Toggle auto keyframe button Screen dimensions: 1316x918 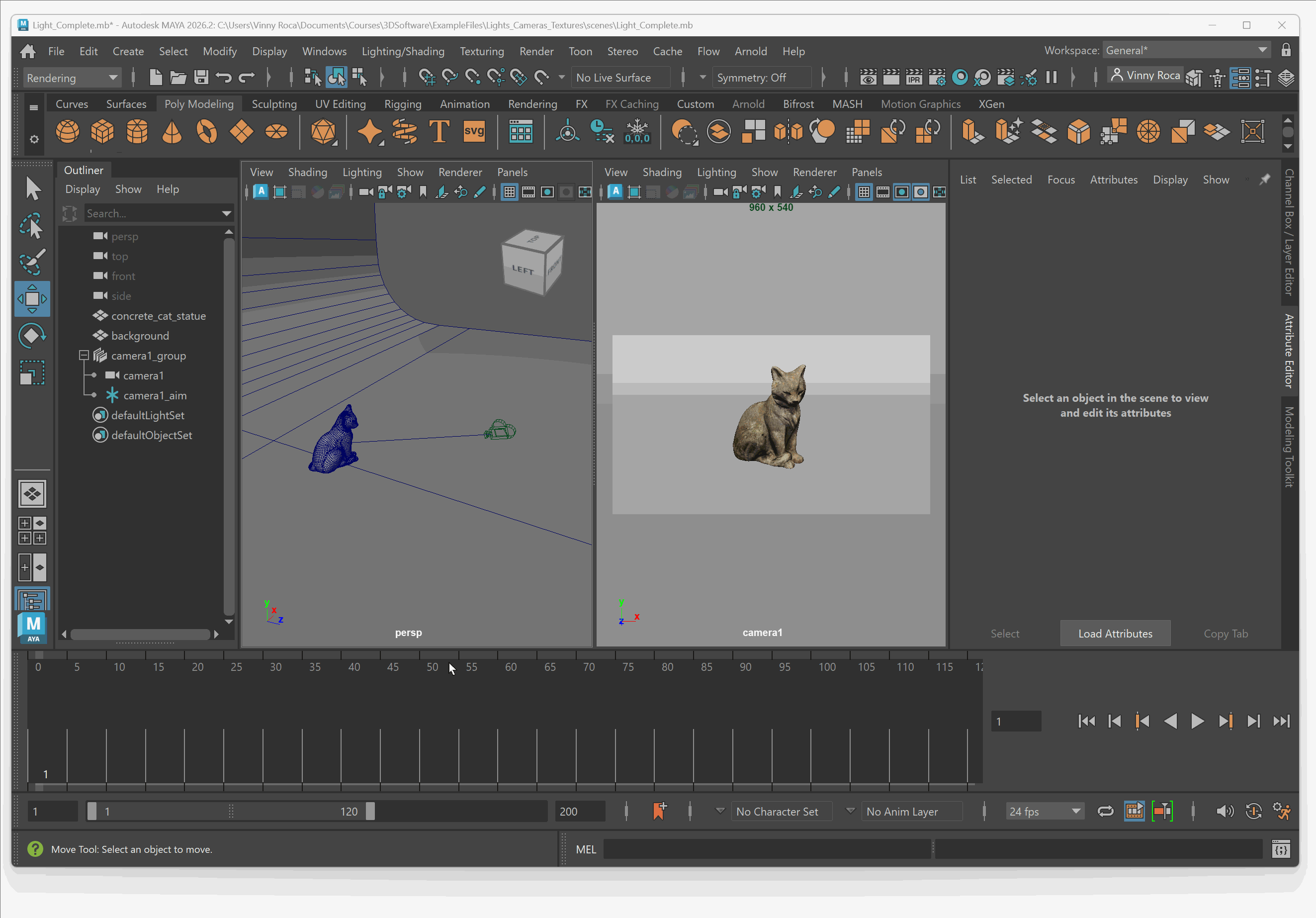1254,812
